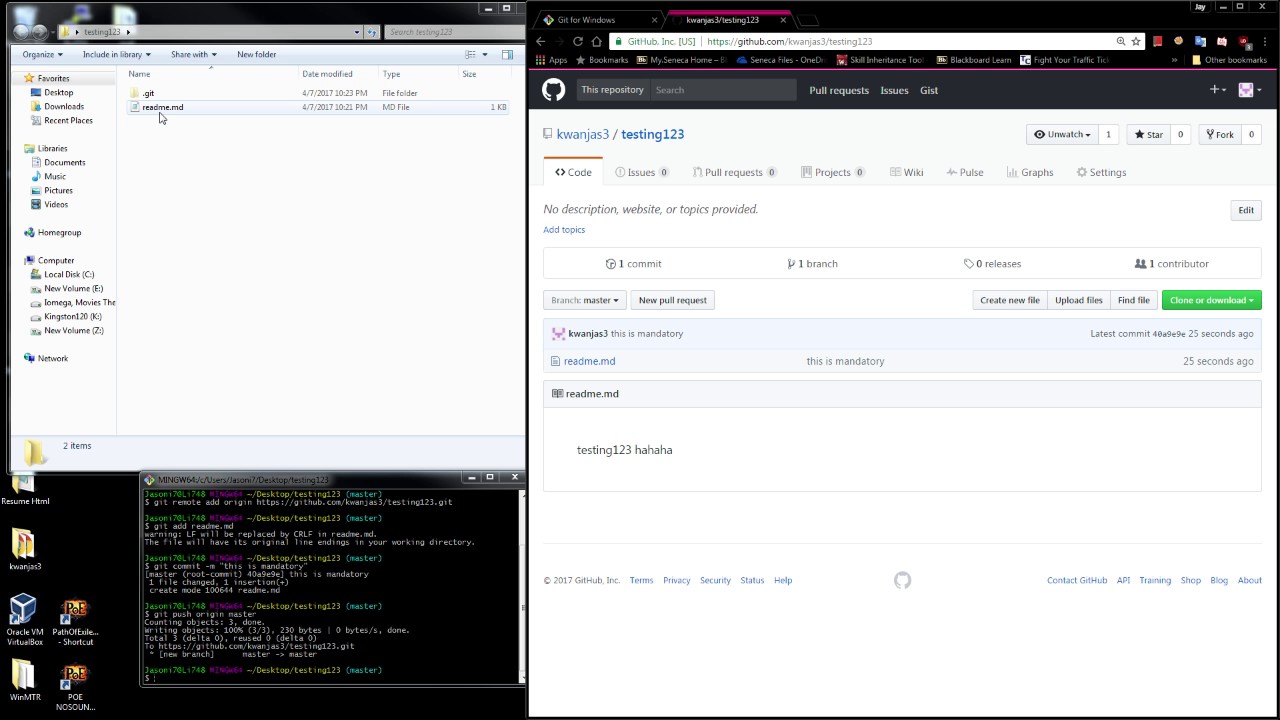The width and height of the screenshot is (1280, 720).
Task: Select Homegroup in Explorer navigation pane
Action: tap(58, 232)
